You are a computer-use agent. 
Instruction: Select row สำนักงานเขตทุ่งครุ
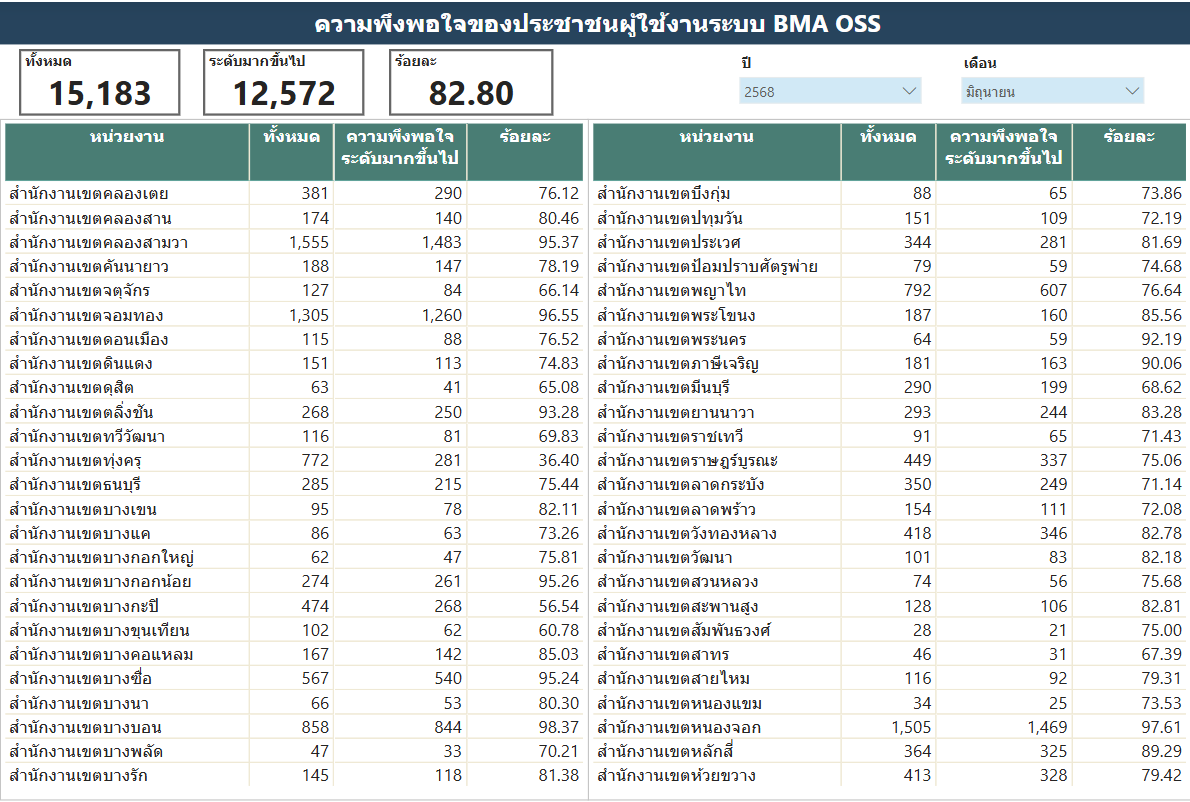294,461
